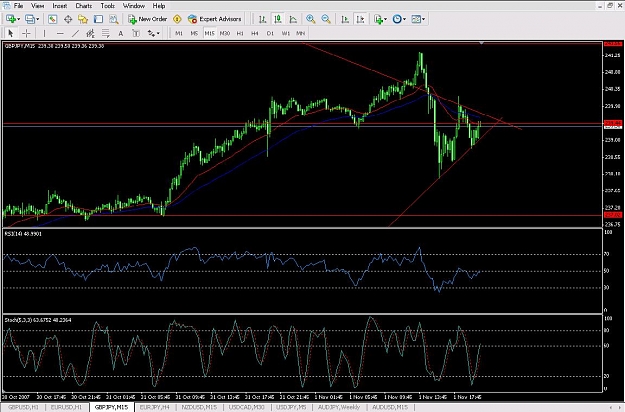Expand the Profiles dropdown arrow
The width and height of the screenshot is (625, 412).
37,19
